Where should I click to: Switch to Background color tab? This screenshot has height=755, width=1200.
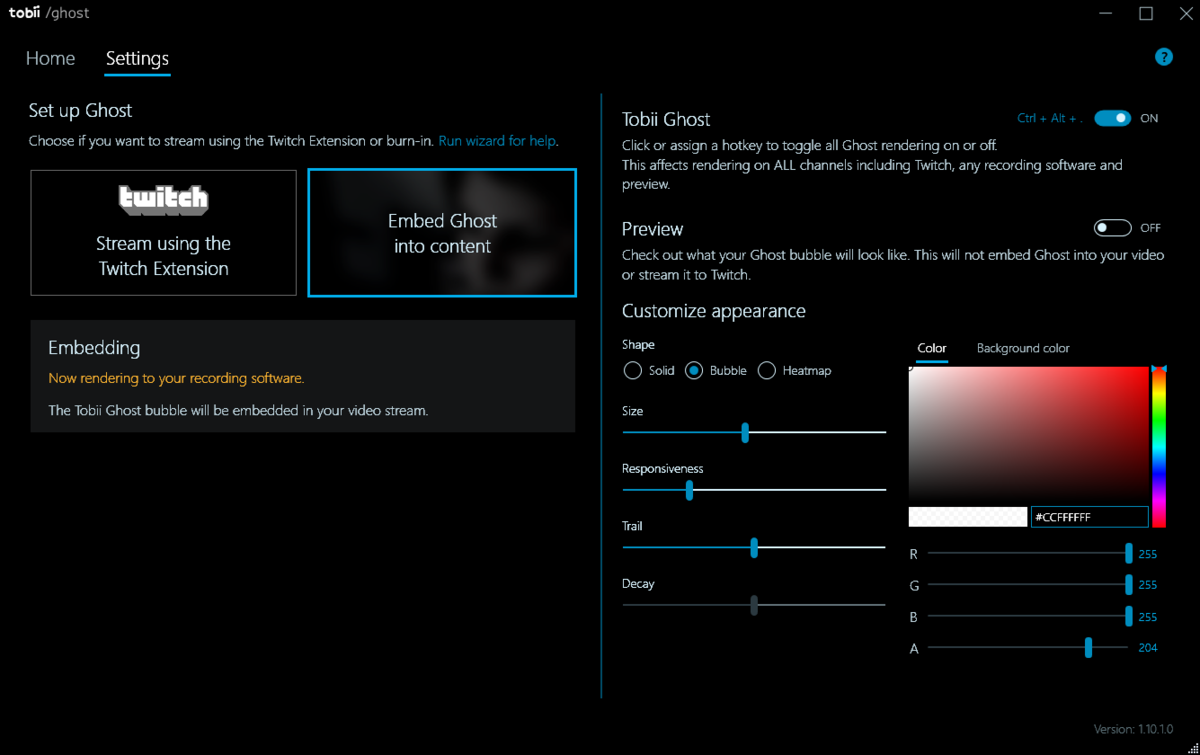(x=1023, y=348)
